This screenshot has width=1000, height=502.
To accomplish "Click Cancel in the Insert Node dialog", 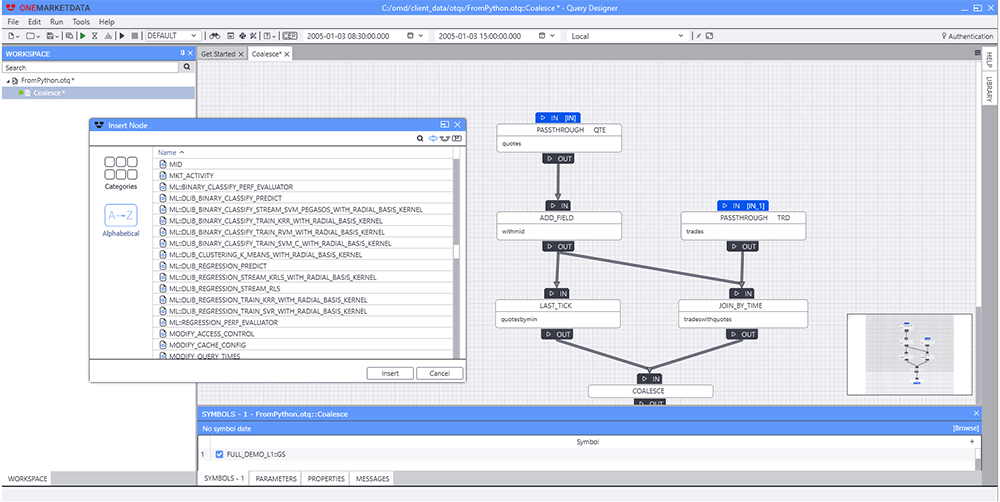I will tap(440, 373).
